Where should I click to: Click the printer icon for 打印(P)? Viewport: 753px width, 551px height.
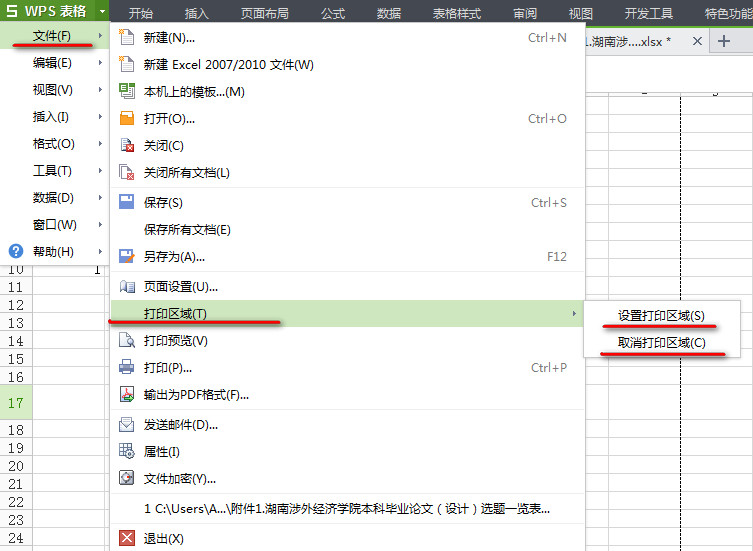[x=127, y=367]
